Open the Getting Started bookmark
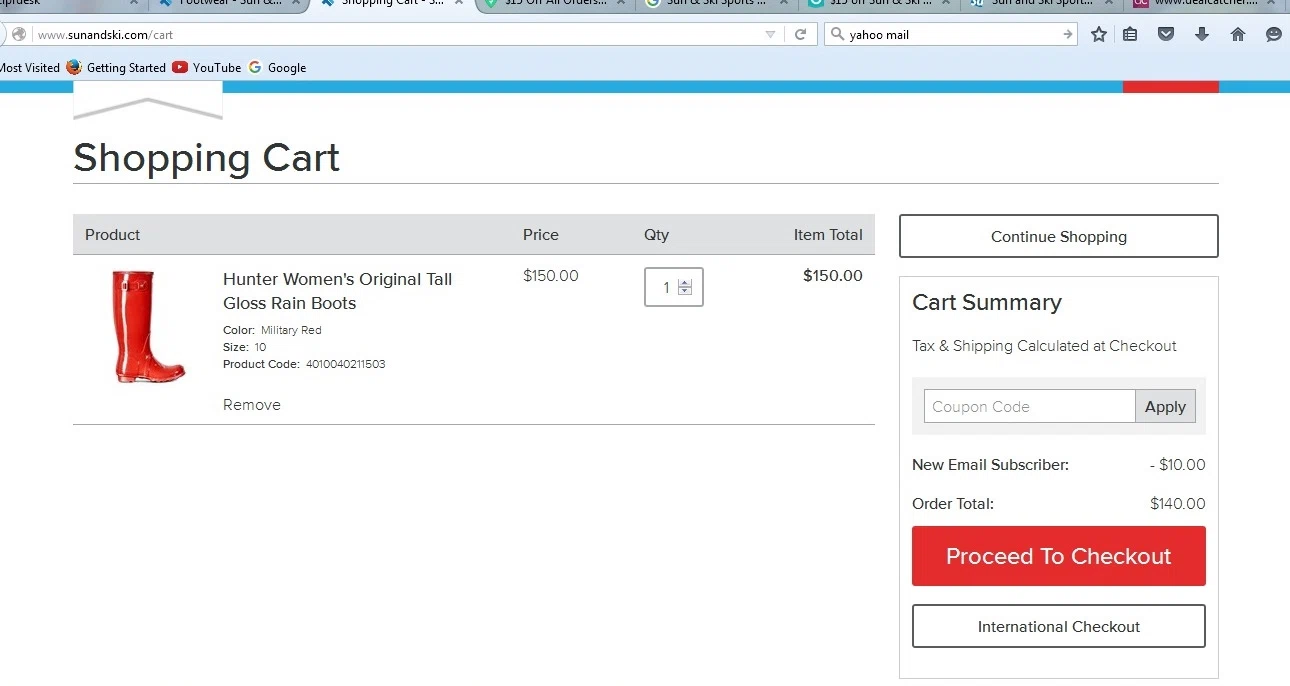The width and height of the screenshot is (1290, 686). pyautogui.click(x=116, y=68)
